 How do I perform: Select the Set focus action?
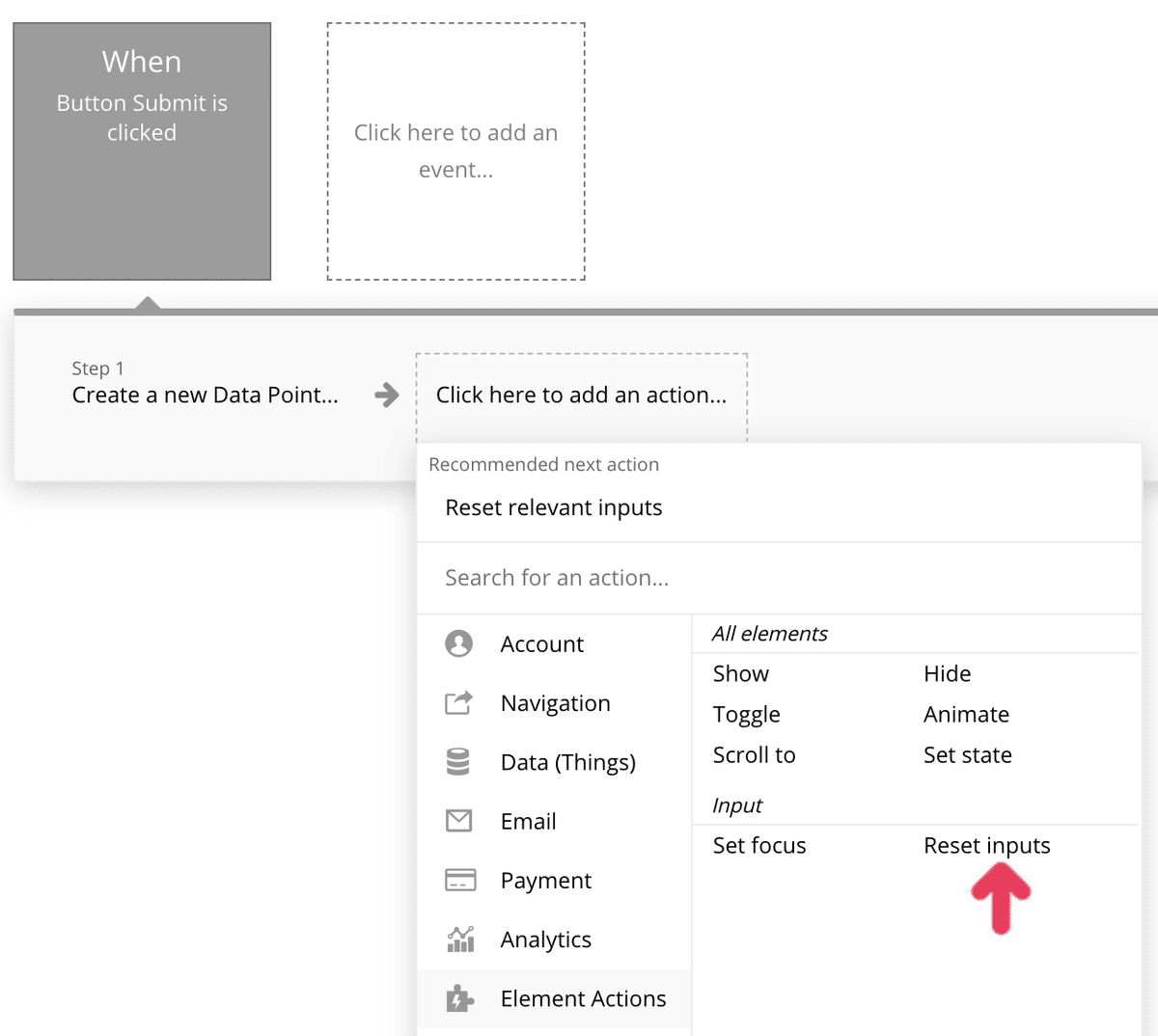[x=759, y=845]
